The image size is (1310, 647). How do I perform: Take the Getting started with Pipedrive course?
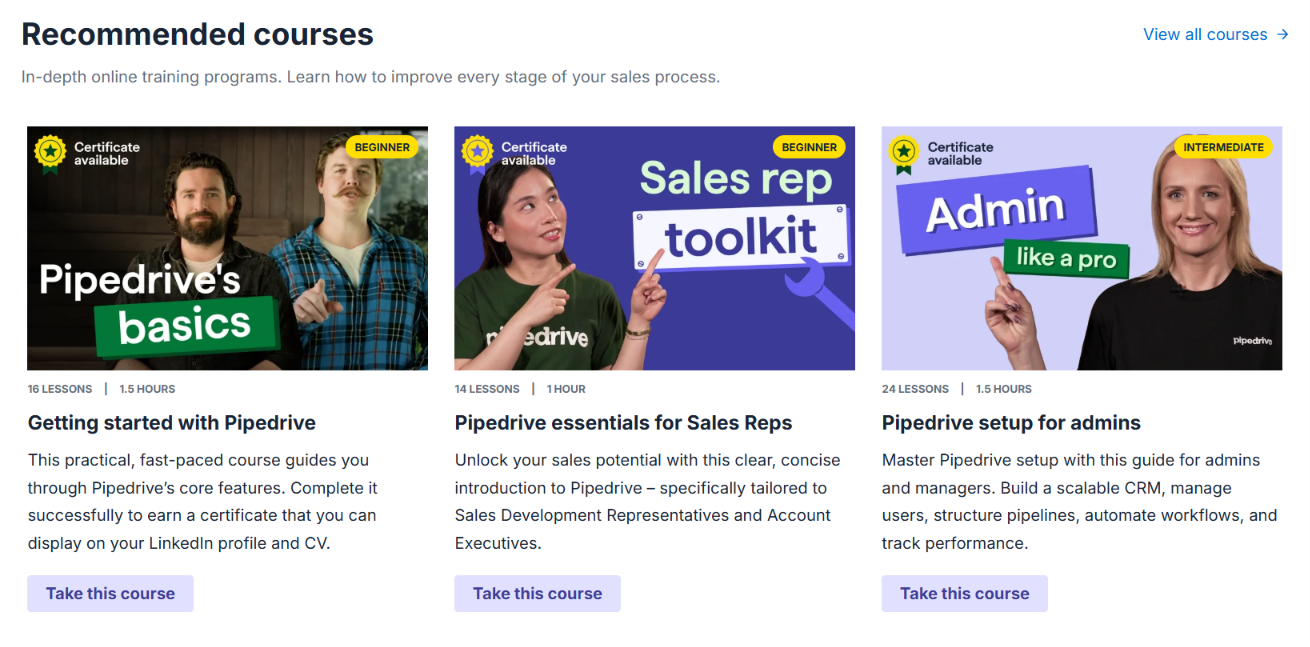[110, 593]
